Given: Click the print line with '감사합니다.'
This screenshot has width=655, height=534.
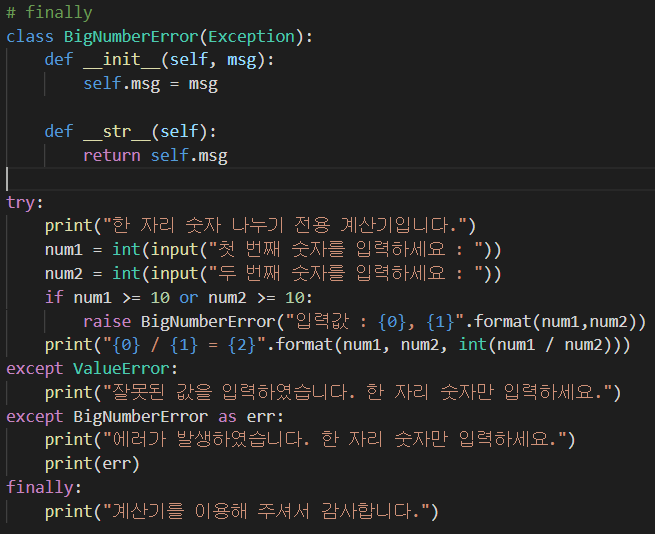Looking at the screenshot, I should click(x=241, y=511).
